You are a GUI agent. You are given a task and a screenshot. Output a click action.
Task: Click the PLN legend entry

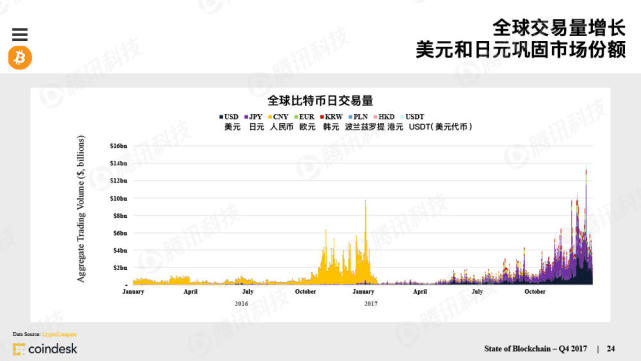click(x=358, y=117)
